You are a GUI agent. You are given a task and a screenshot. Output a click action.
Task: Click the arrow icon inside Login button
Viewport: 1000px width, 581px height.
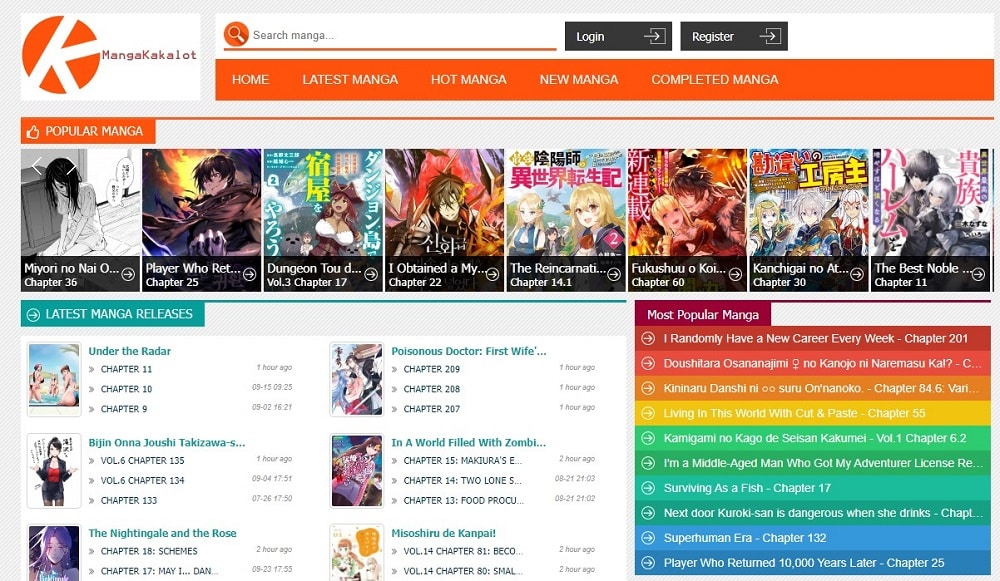[x=654, y=36]
